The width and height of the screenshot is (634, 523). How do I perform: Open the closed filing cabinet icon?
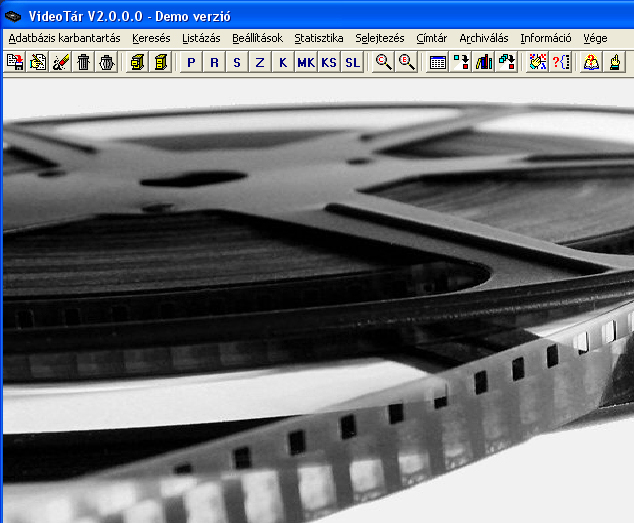161,62
